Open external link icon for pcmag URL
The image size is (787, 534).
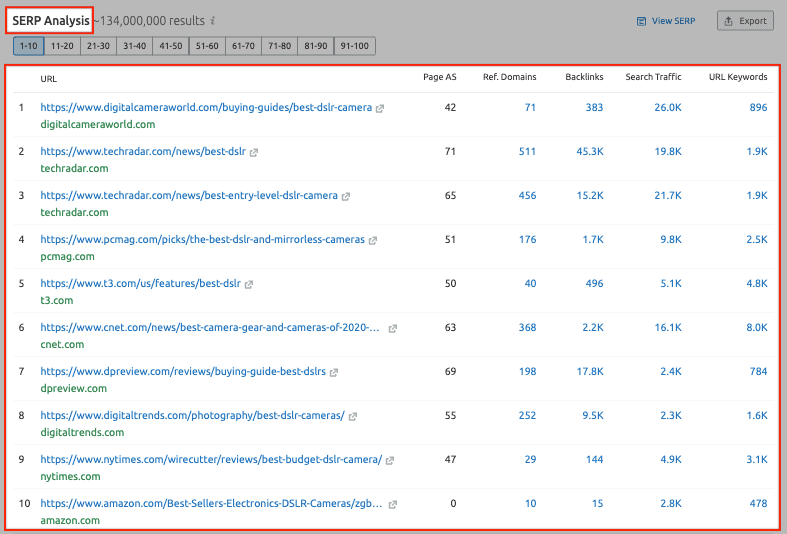pyautogui.click(x=373, y=240)
